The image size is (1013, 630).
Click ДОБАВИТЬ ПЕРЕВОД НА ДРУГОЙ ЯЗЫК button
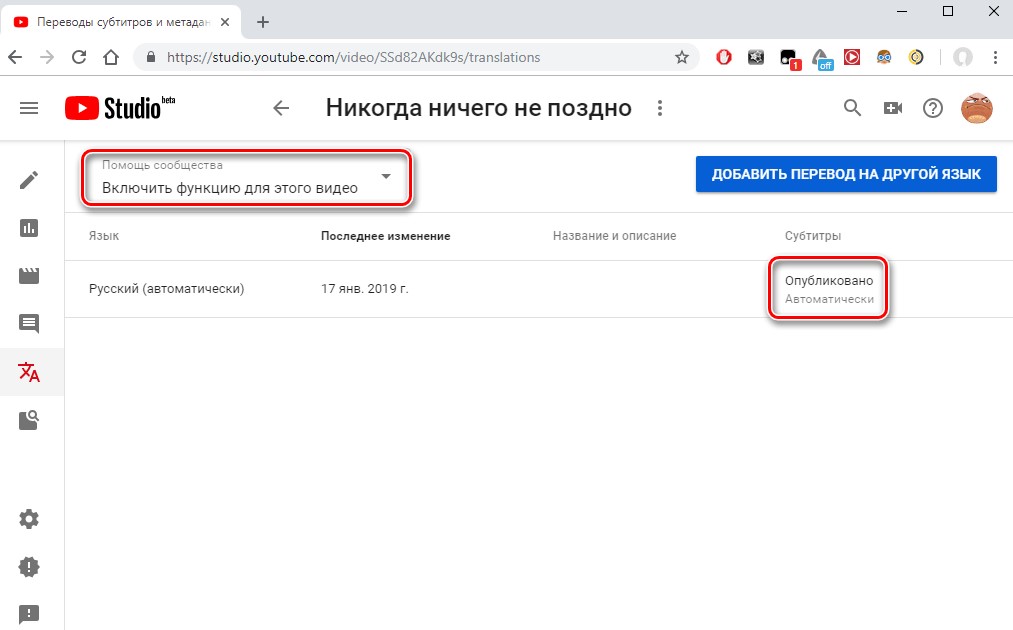[846, 174]
